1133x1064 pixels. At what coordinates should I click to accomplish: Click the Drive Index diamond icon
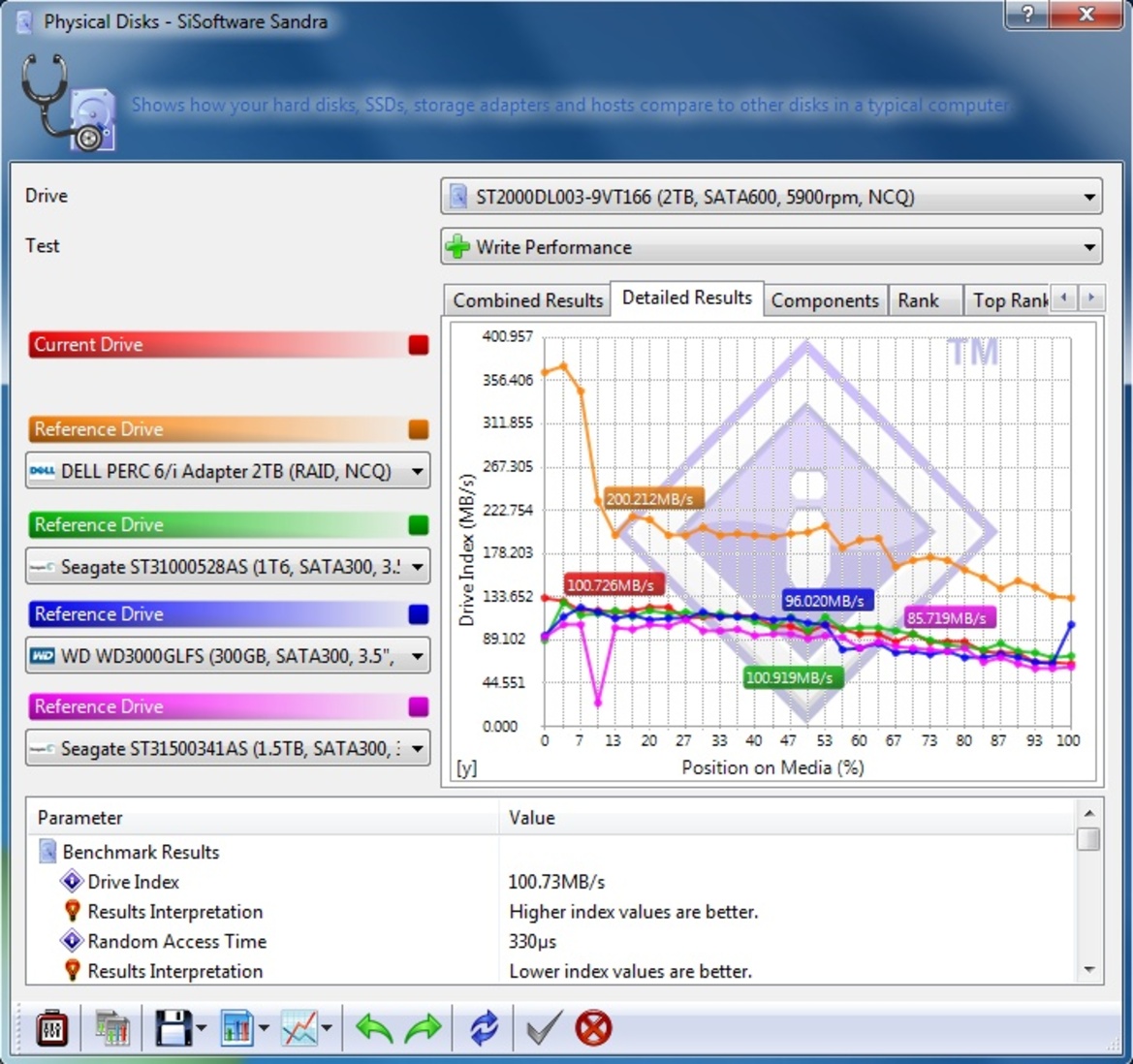click(x=72, y=881)
